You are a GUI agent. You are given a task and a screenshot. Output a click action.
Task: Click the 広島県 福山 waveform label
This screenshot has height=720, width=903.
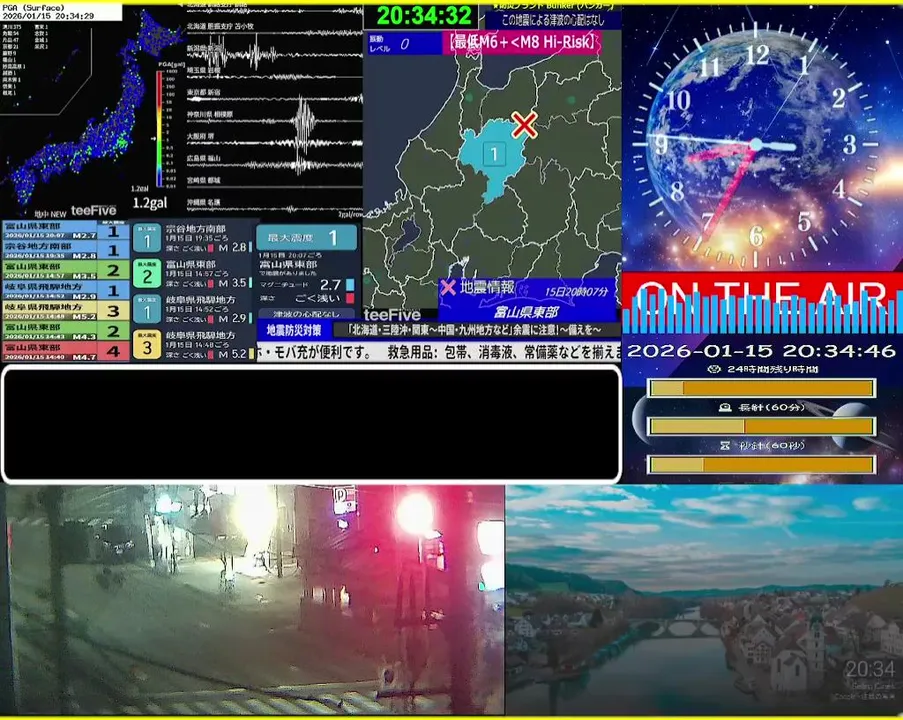203,158
